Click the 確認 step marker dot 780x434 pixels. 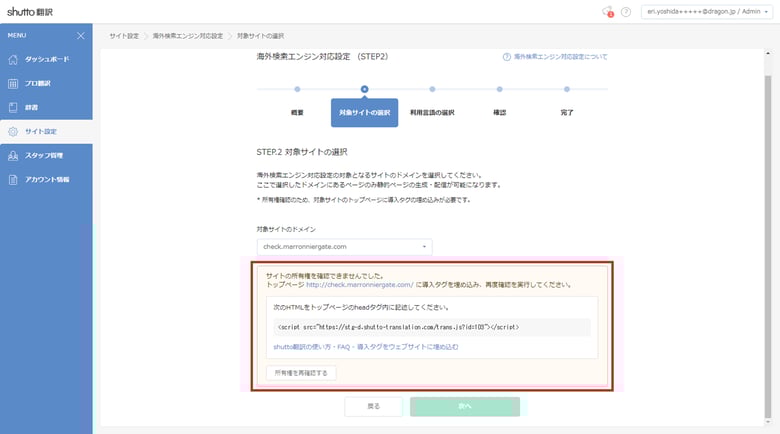499,89
